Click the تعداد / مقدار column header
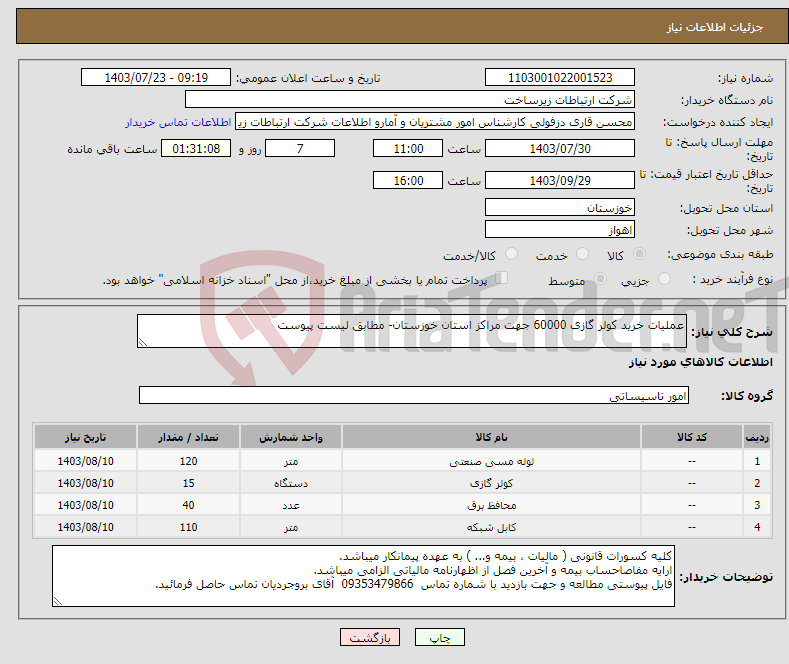789x664 pixels. [x=188, y=437]
